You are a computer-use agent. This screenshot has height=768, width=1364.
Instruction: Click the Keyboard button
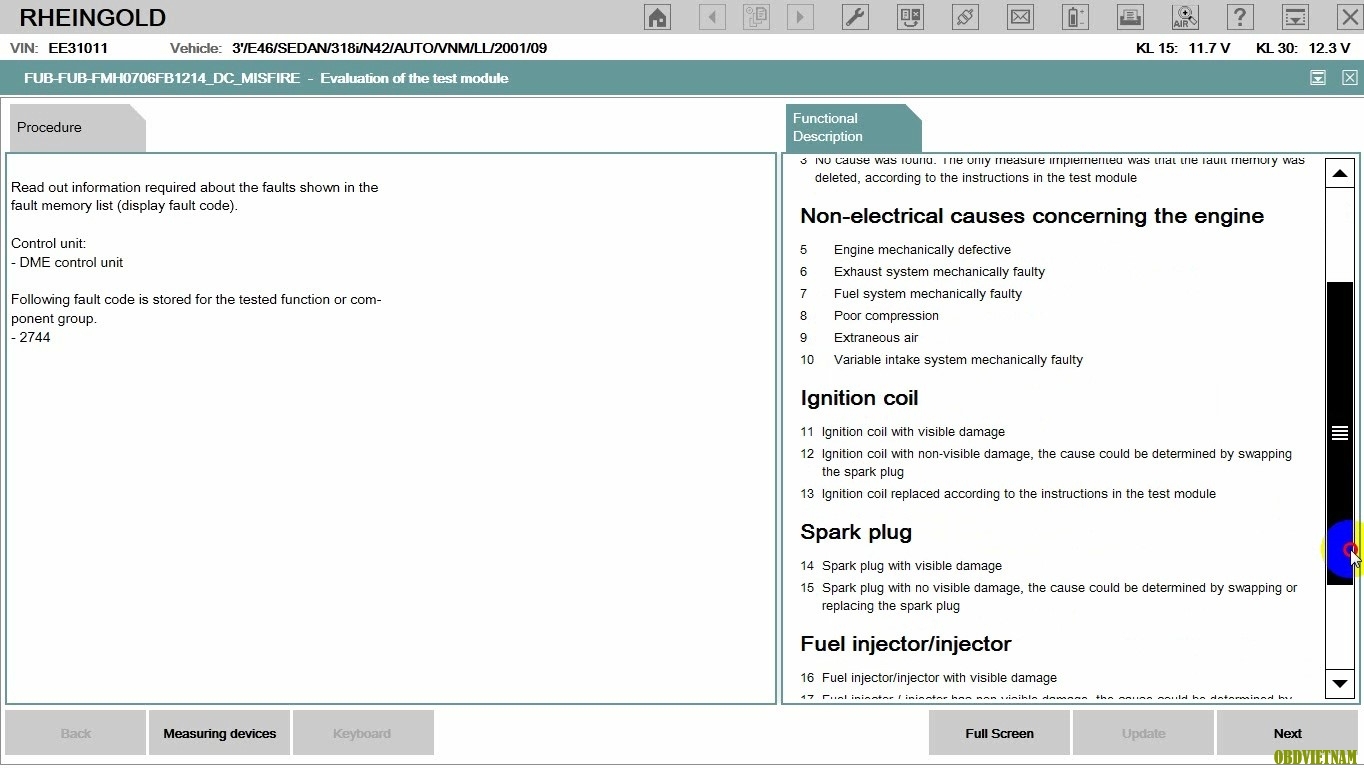coord(362,733)
